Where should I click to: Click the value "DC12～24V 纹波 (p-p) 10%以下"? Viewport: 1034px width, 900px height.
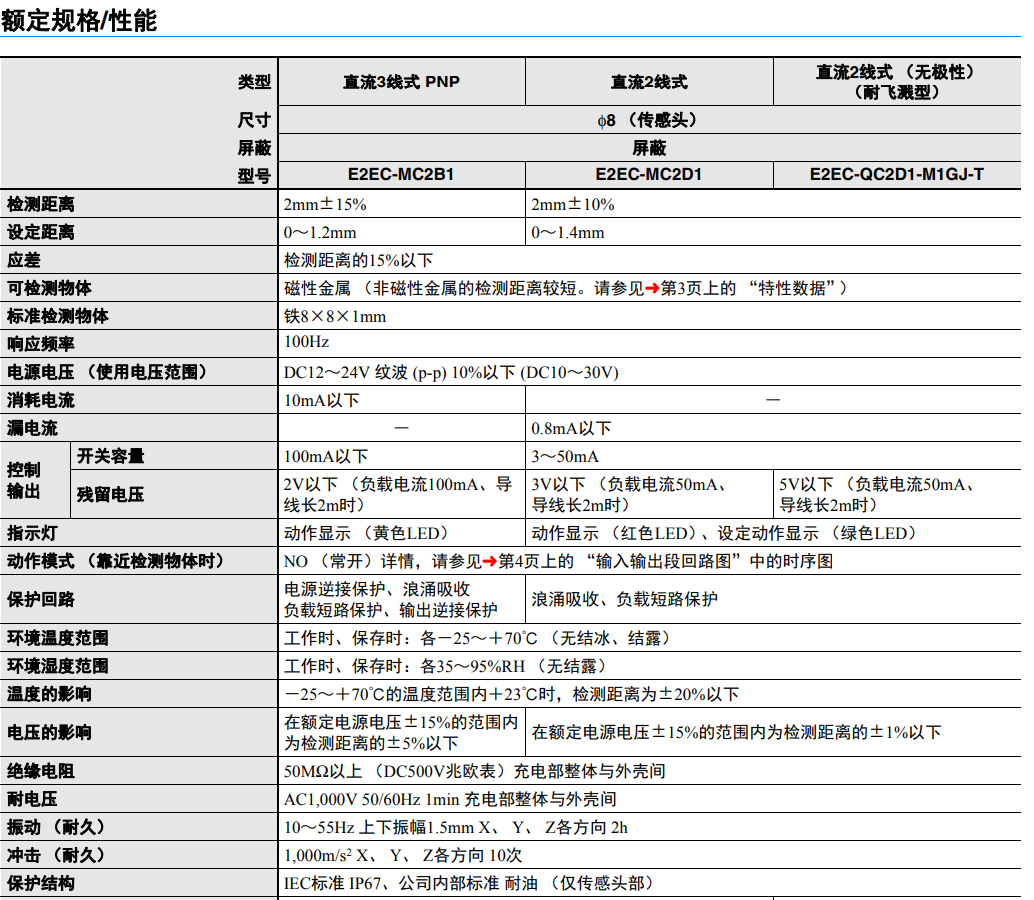[x=400, y=373]
